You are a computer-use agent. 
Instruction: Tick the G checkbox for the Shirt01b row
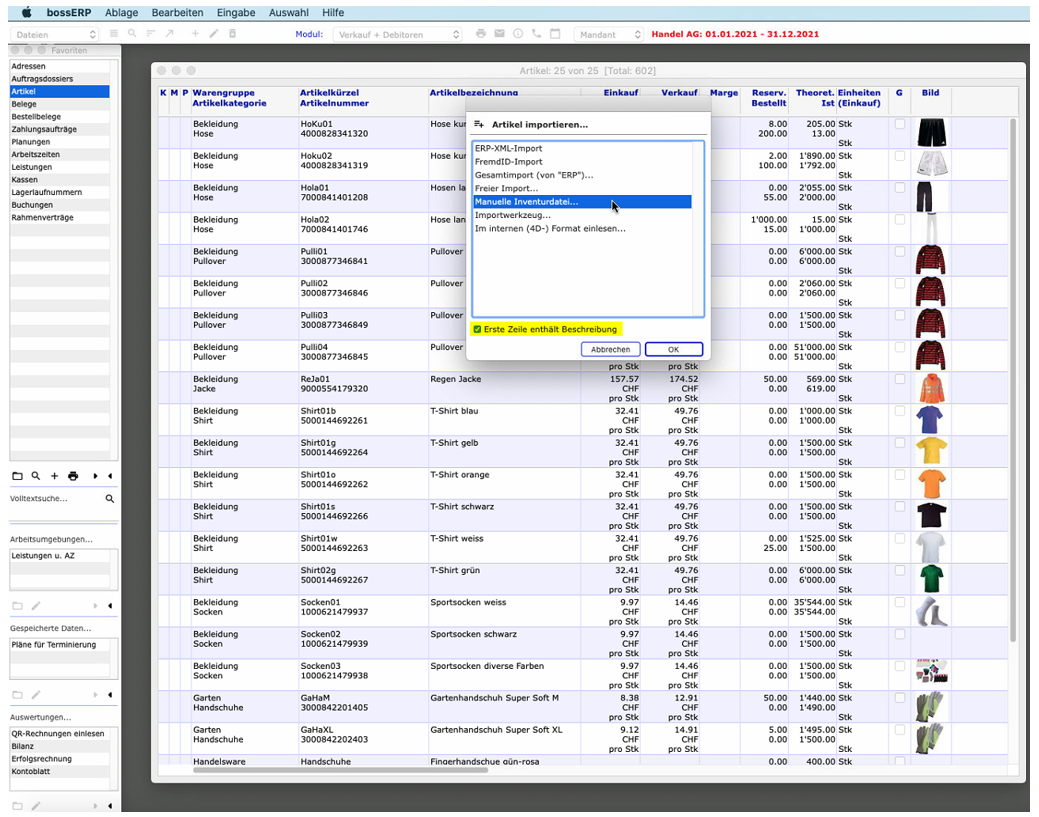(x=899, y=411)
